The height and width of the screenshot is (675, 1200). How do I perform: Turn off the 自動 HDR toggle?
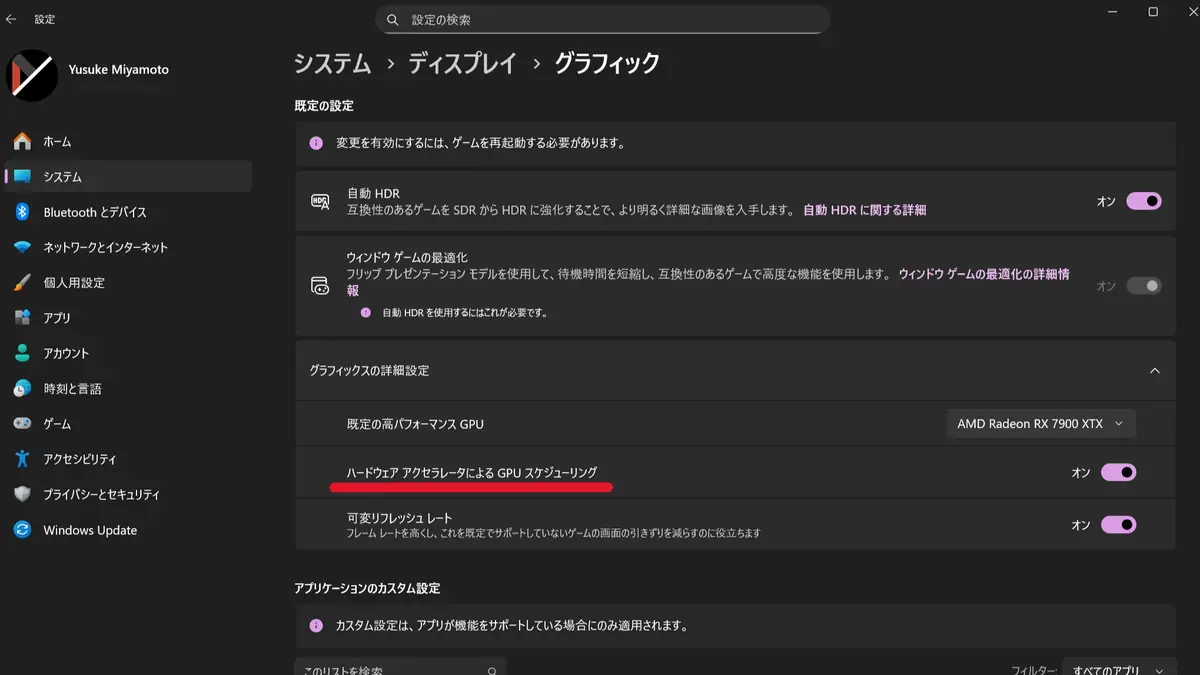tap(1144, 201)
